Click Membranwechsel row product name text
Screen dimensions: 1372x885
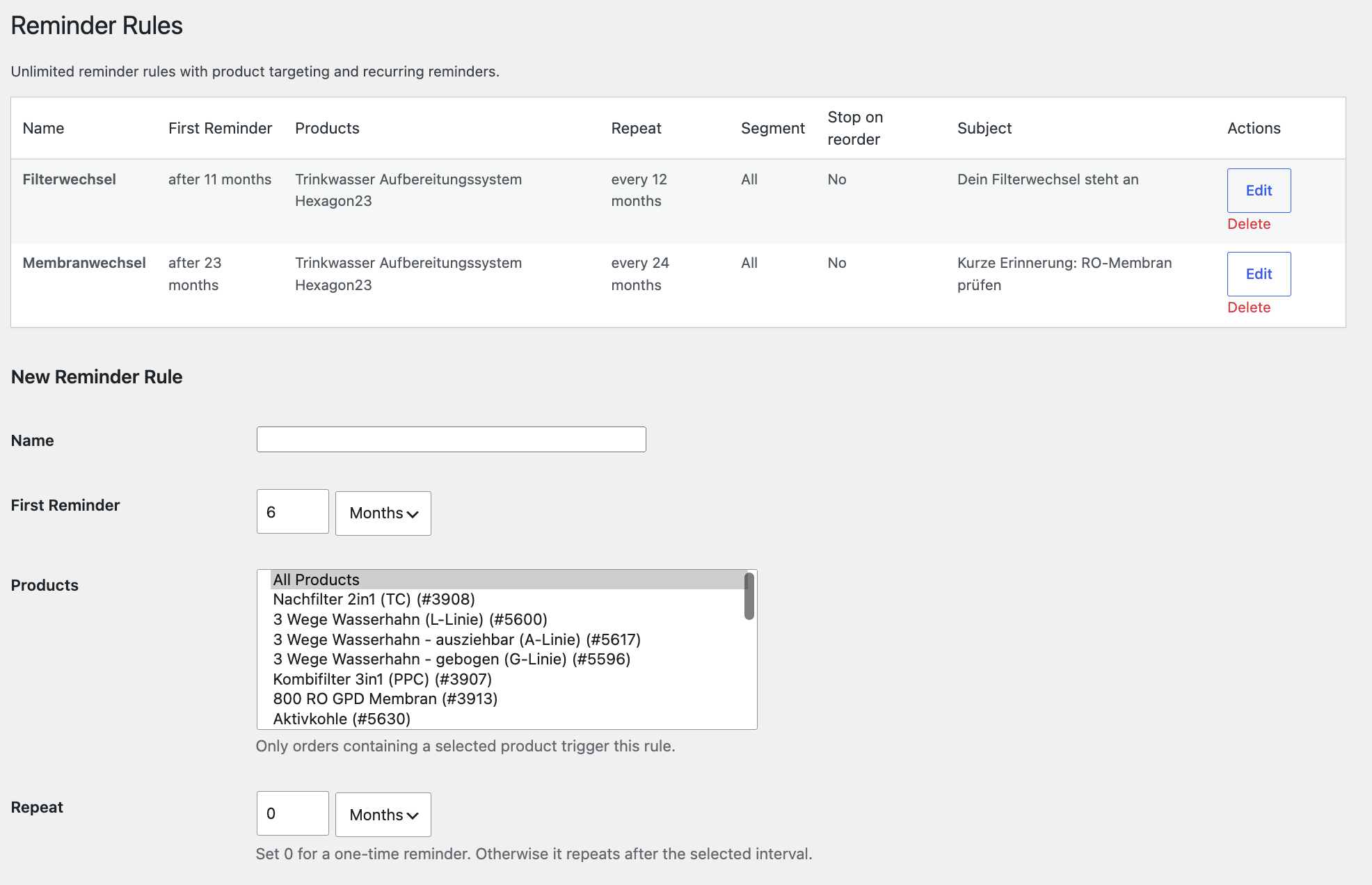click(408, 274)
